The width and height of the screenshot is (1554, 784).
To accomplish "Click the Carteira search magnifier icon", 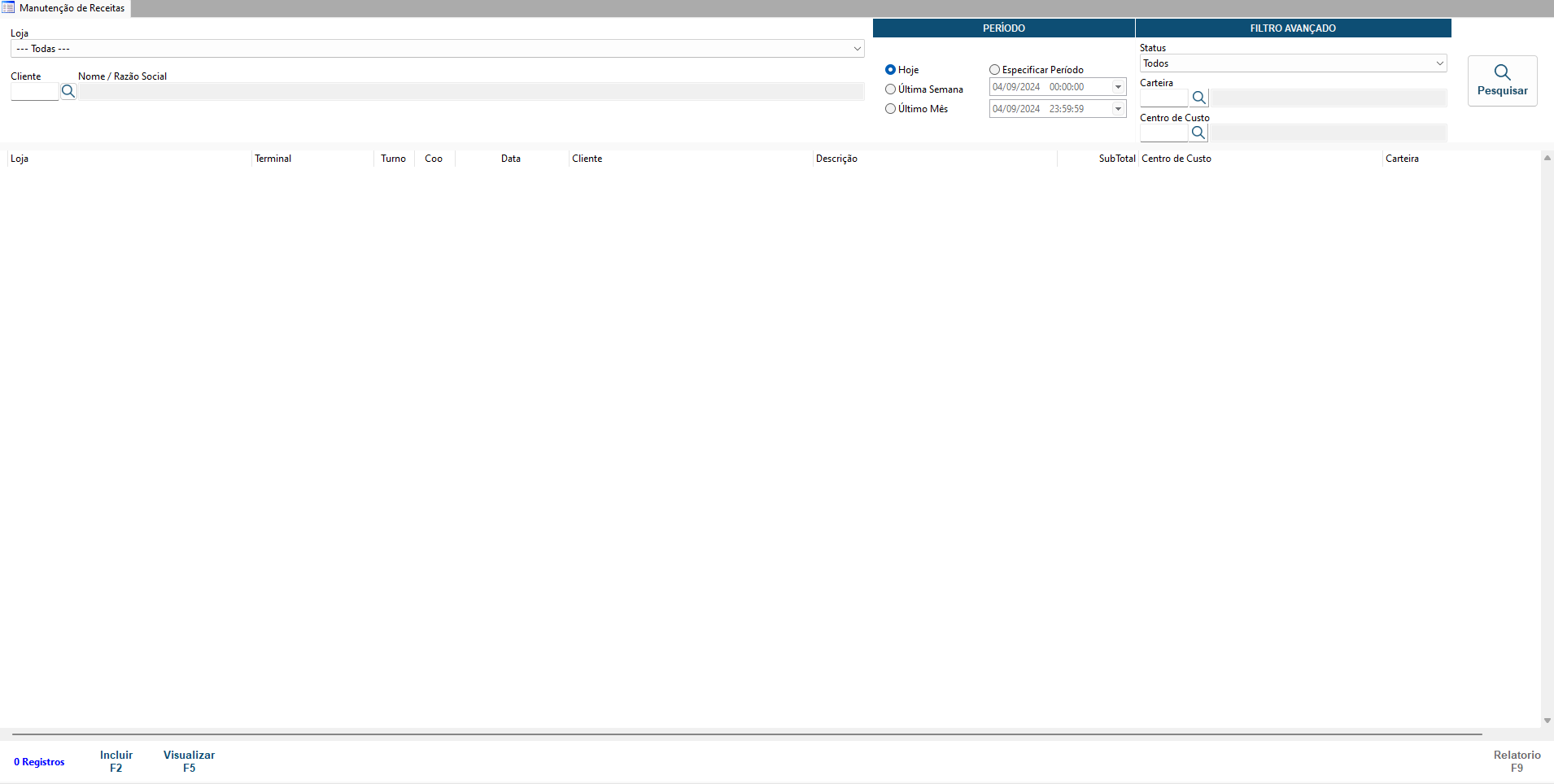I will 1198,98.
